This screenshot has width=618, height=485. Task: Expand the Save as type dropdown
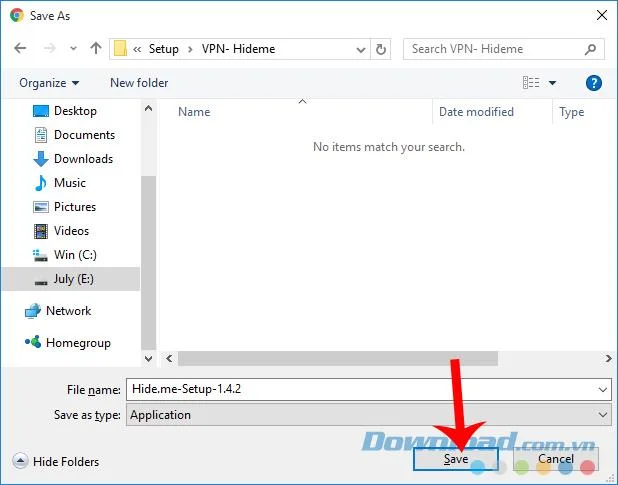tap(602, 415)
